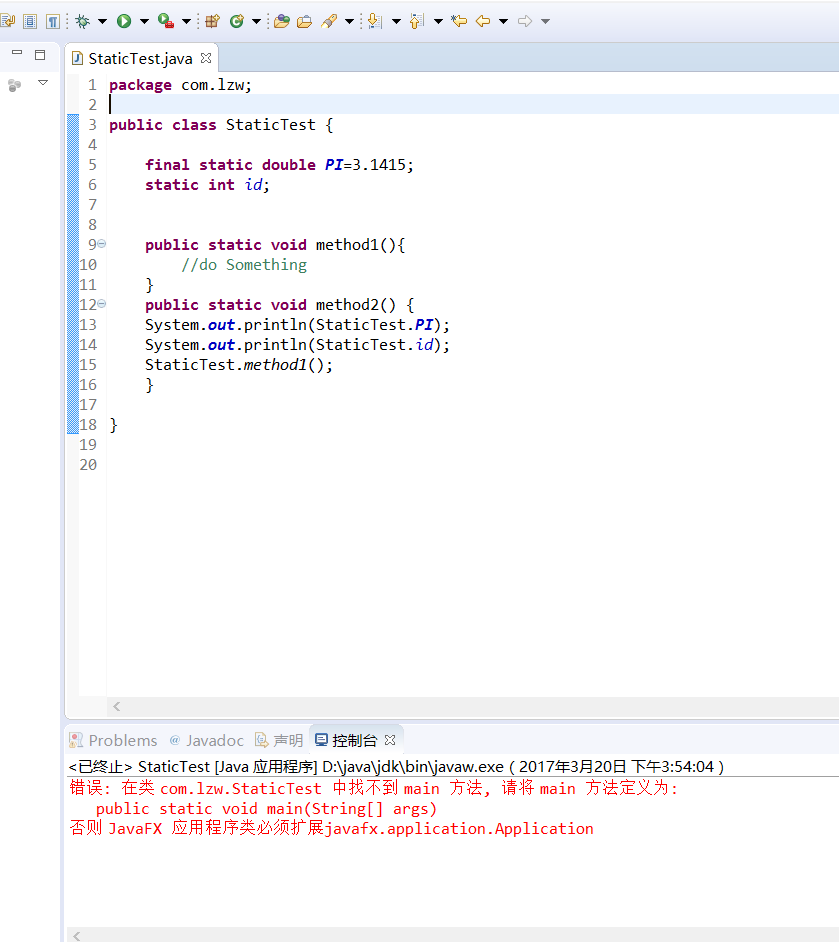
Task: Open the left panel view menu triangle
Action: point(43,82)
